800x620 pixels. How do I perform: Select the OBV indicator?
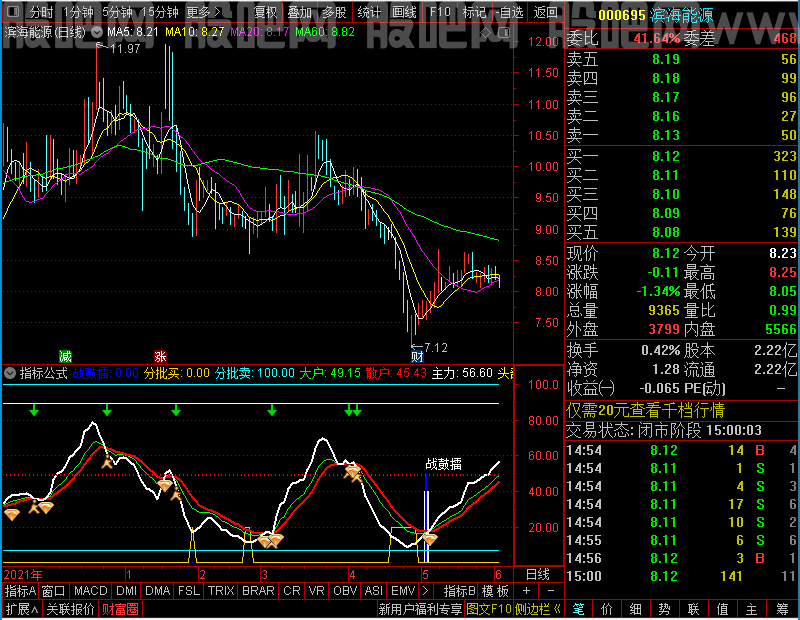345,591
